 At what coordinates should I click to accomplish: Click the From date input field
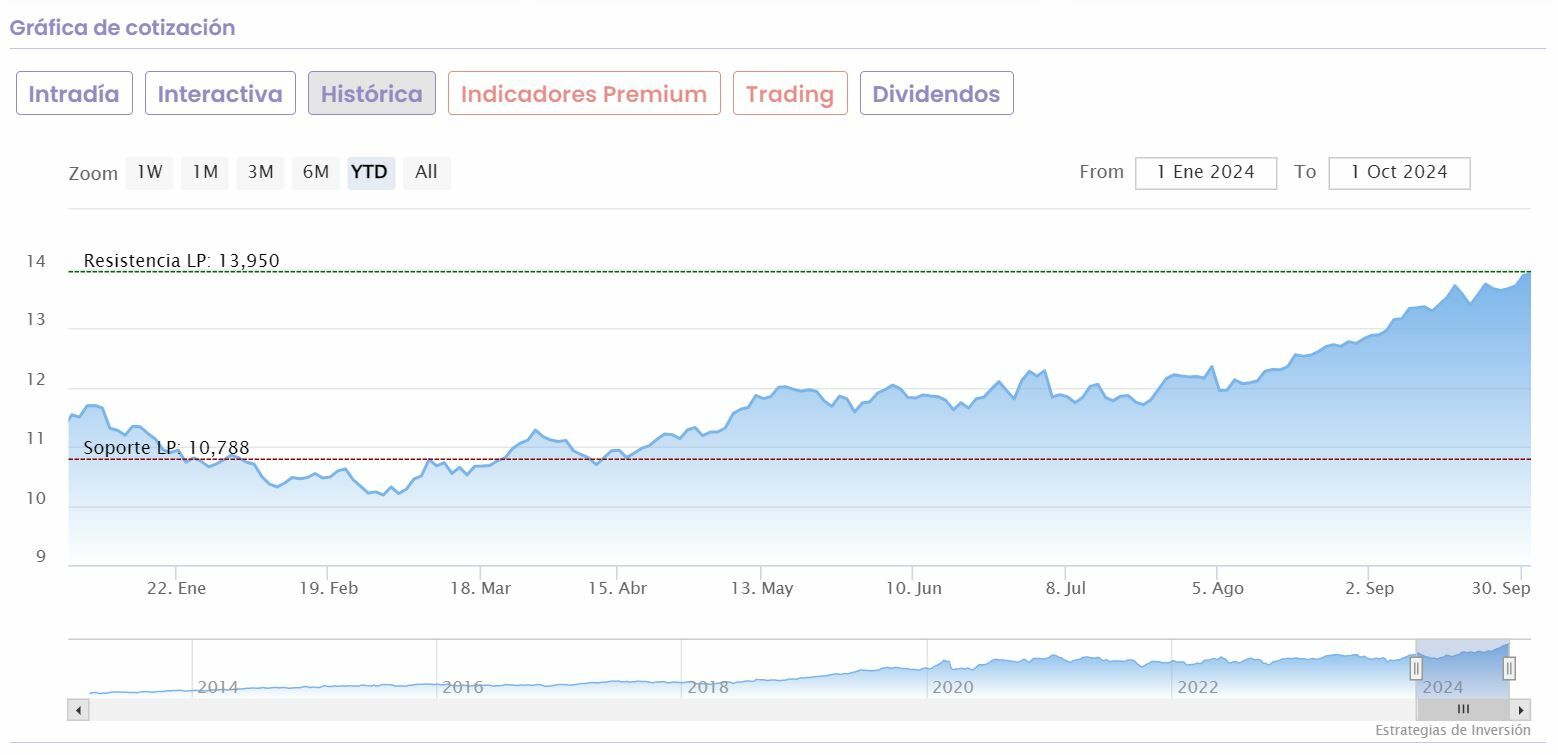[1206, 172]
